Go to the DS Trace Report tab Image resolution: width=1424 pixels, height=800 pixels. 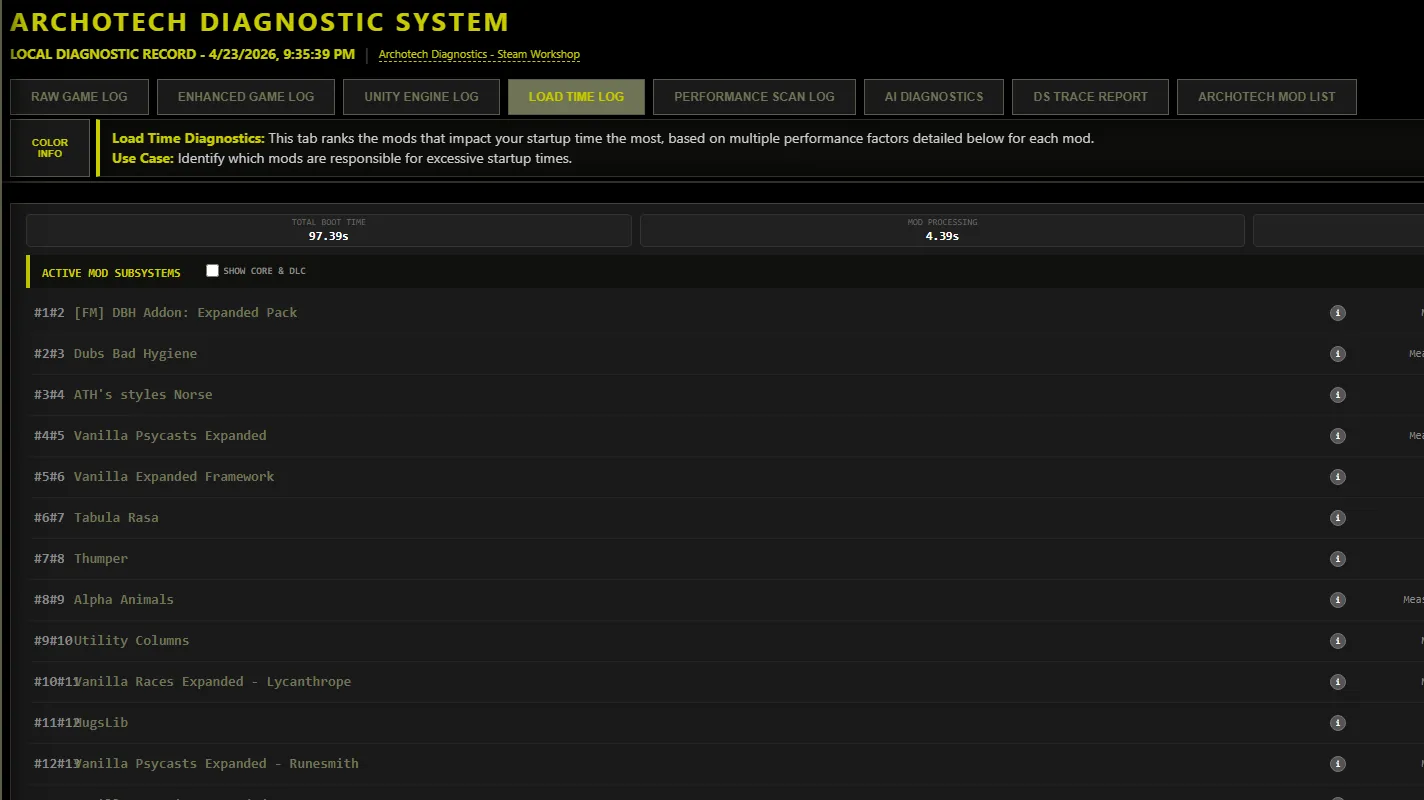pos(1090,97)
